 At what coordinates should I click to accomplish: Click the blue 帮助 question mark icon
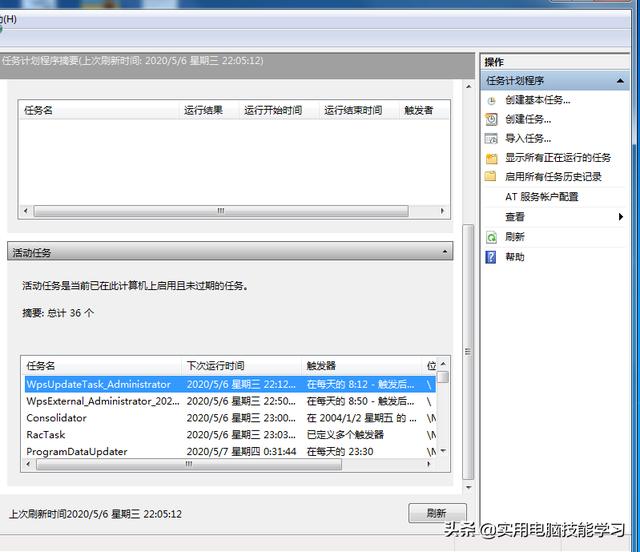491,257
